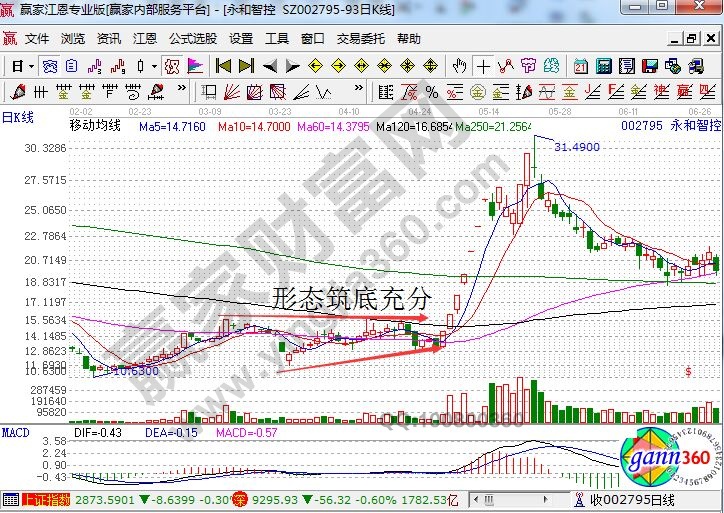Activate the crosshair cursor tool
Image resolution: width=724 pixels, height=513 pixels.
[484, 66]
